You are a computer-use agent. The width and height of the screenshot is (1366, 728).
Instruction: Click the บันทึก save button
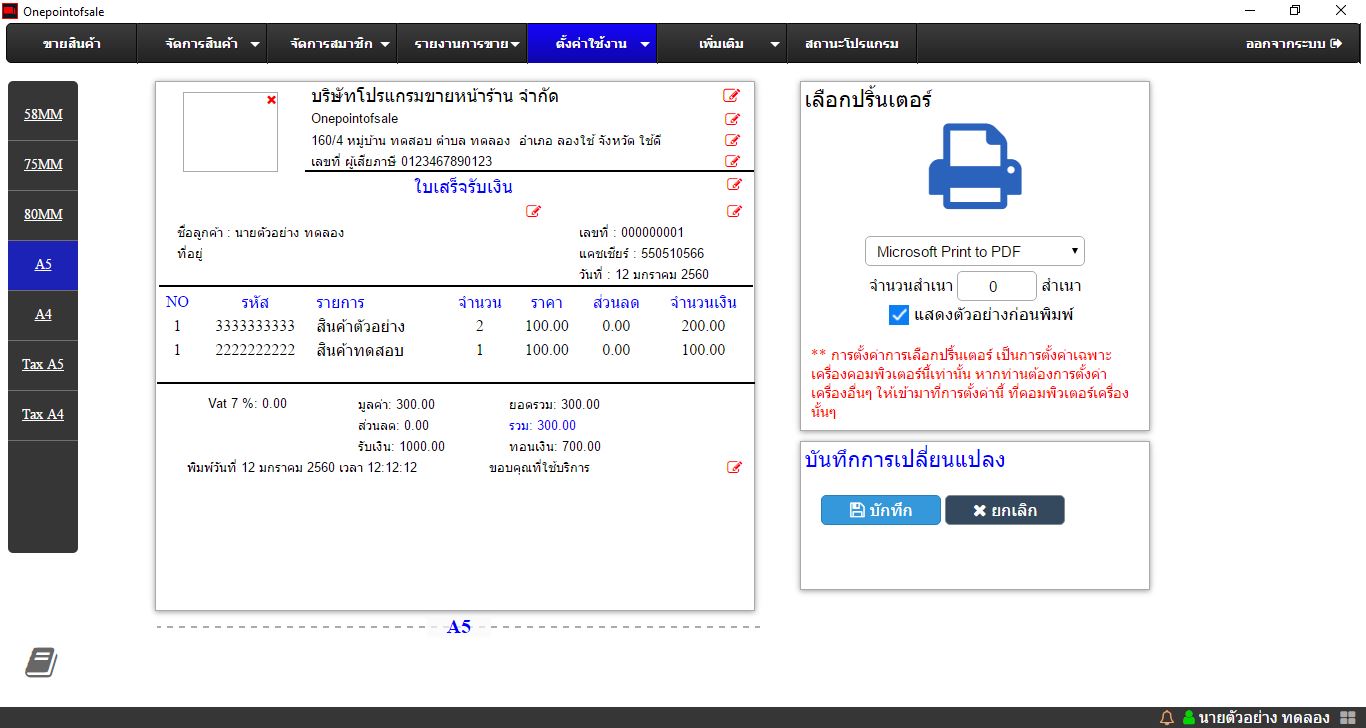(x=880, y=510)
